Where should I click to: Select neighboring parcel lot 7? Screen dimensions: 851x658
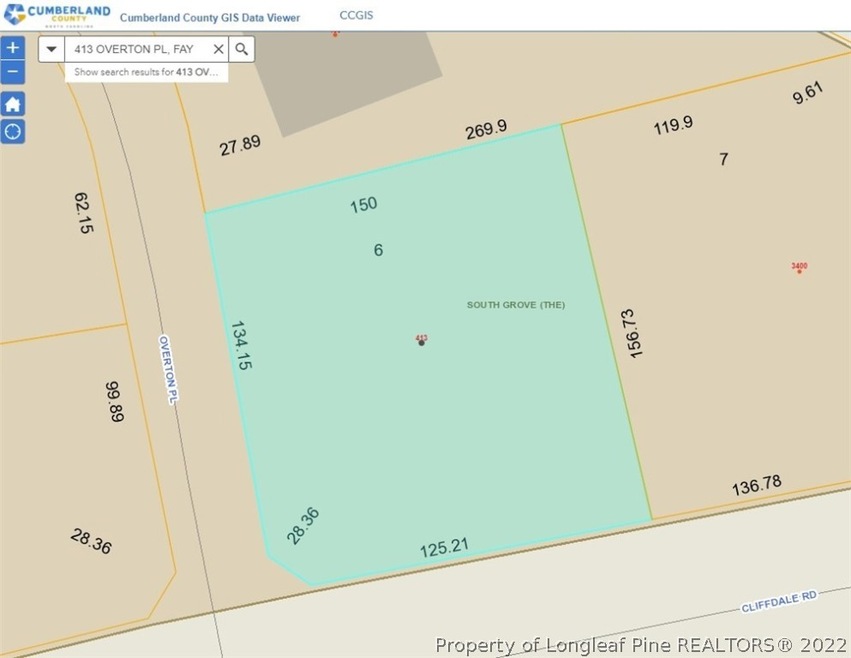click(723, 159)
